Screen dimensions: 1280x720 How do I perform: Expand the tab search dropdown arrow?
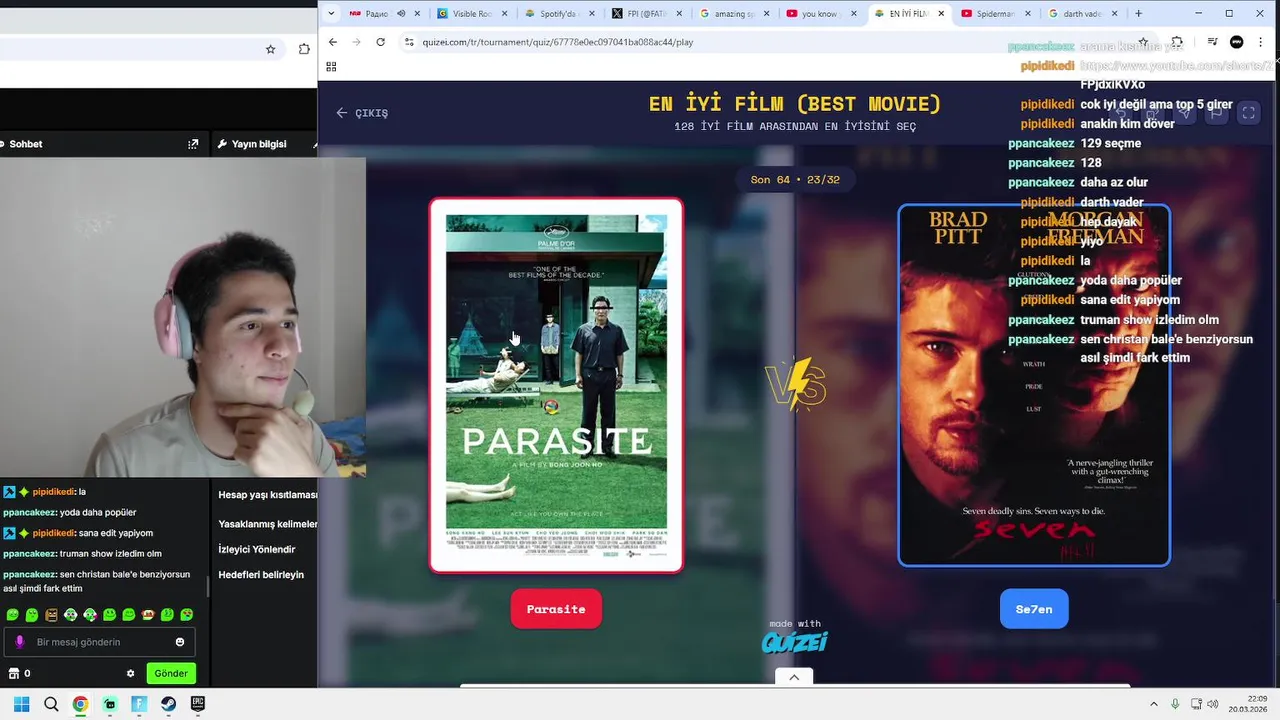pos(331,14)
